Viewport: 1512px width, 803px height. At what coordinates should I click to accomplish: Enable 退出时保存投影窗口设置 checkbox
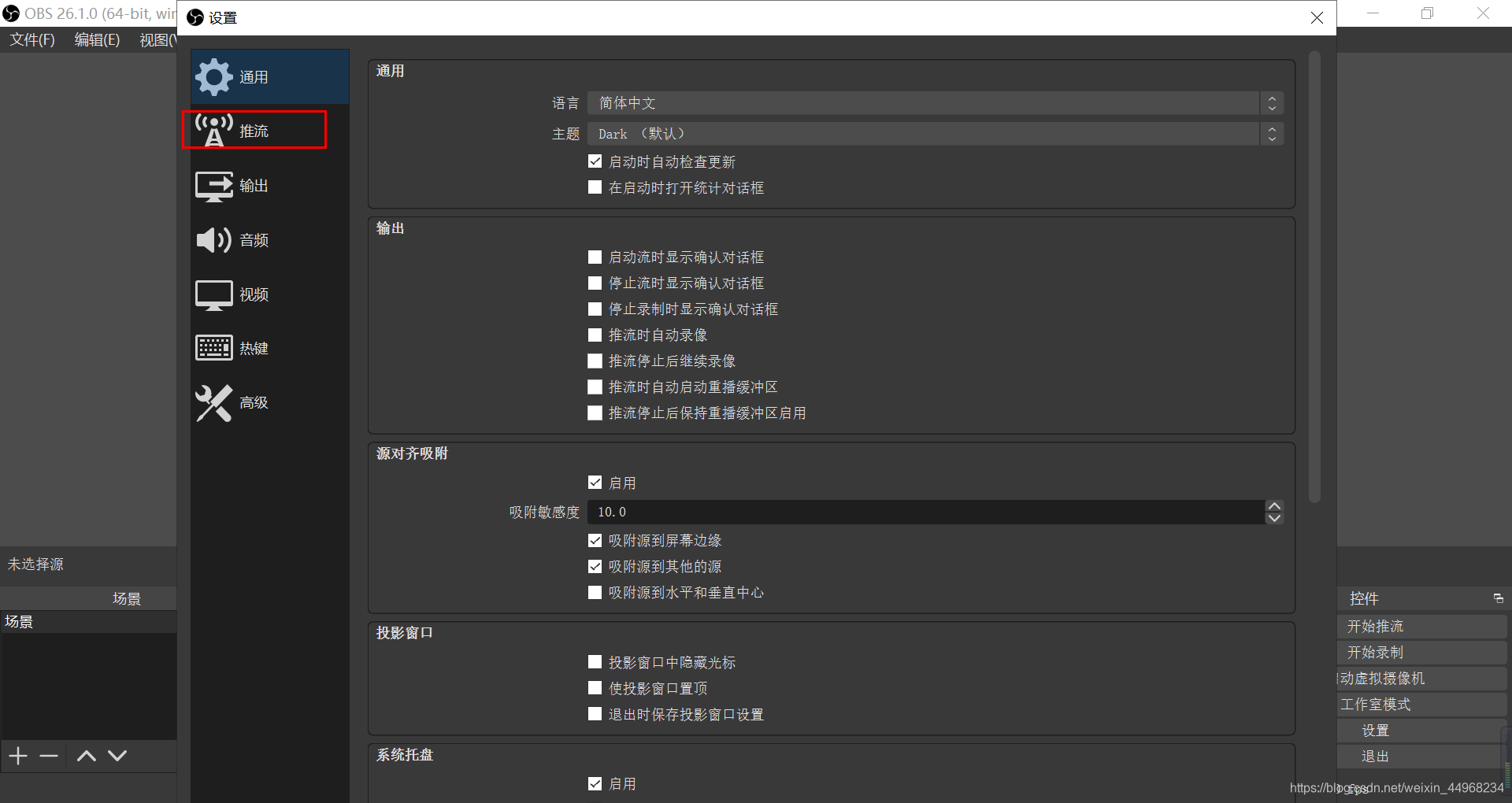[595, 714]
